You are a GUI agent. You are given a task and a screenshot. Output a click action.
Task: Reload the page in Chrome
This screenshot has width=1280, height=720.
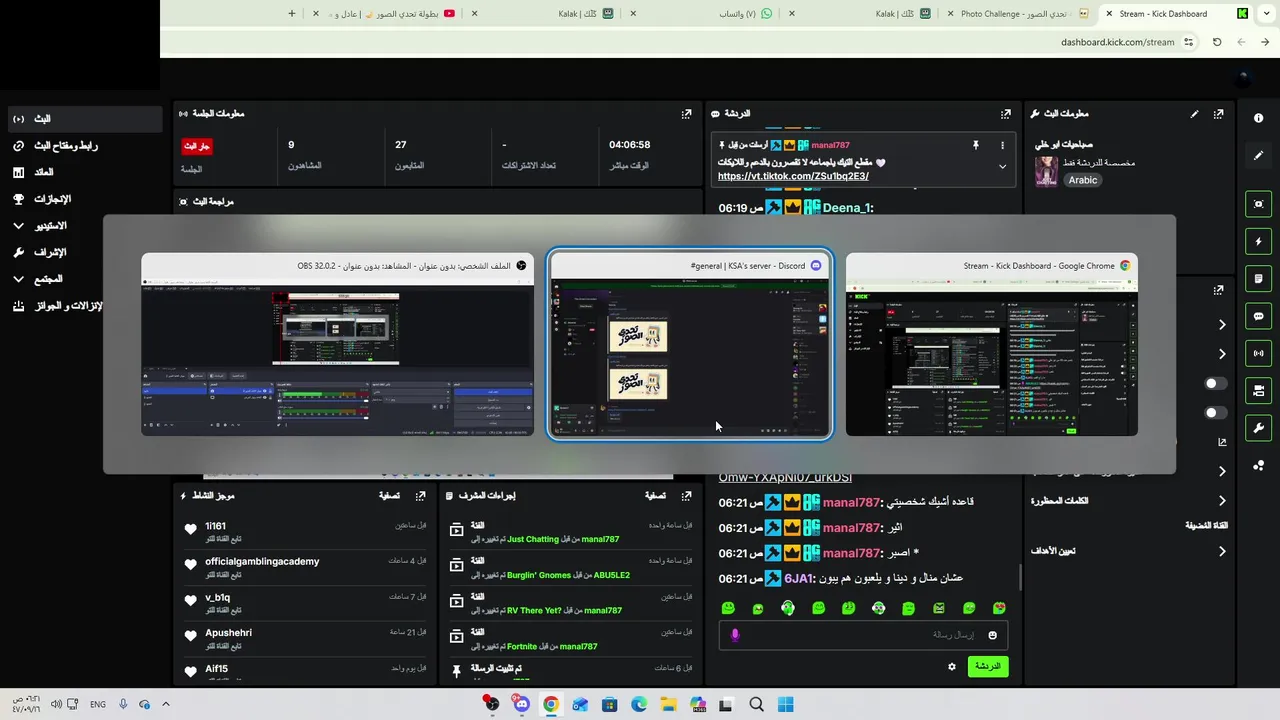pos(1217,42)
